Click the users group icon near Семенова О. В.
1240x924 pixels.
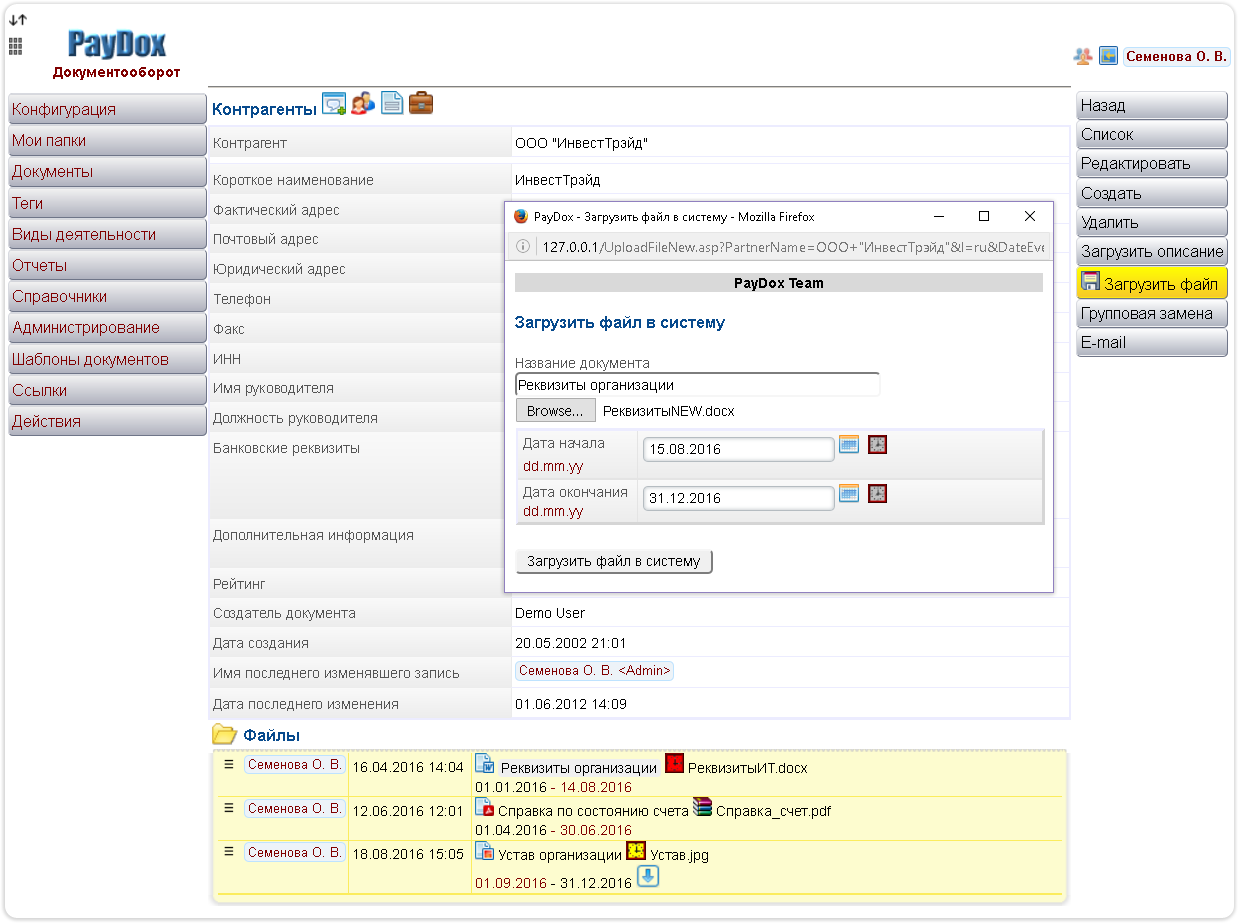coord(1082,56)
